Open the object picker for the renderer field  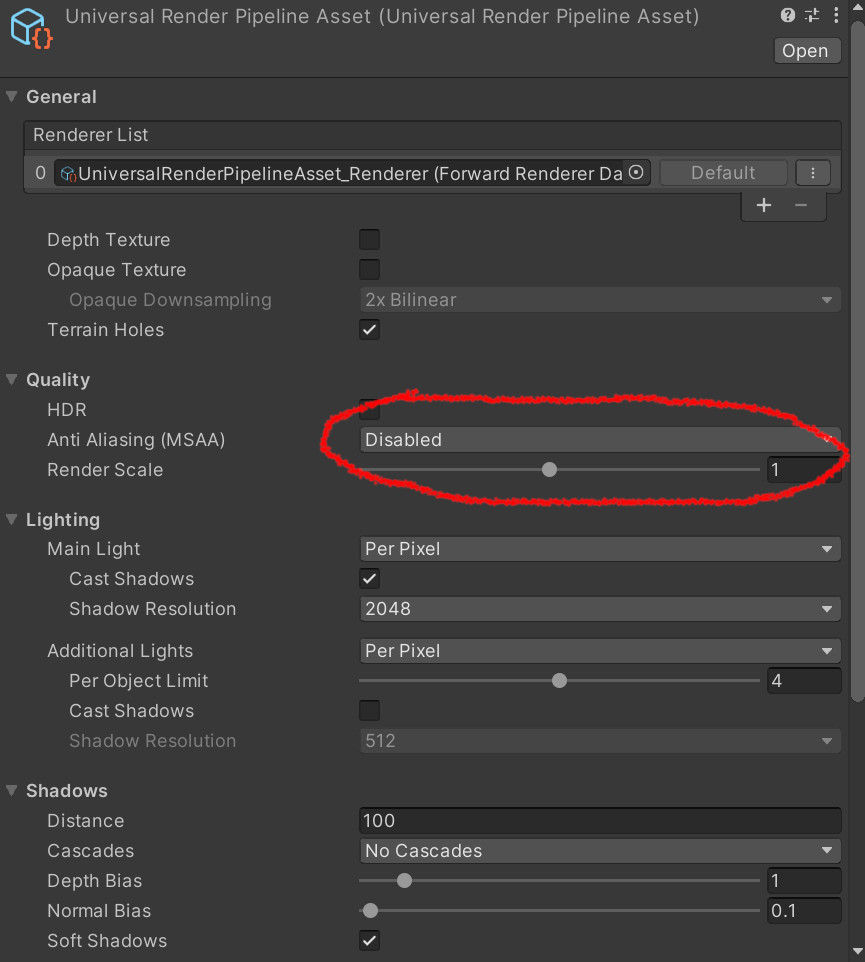[636, 172]
